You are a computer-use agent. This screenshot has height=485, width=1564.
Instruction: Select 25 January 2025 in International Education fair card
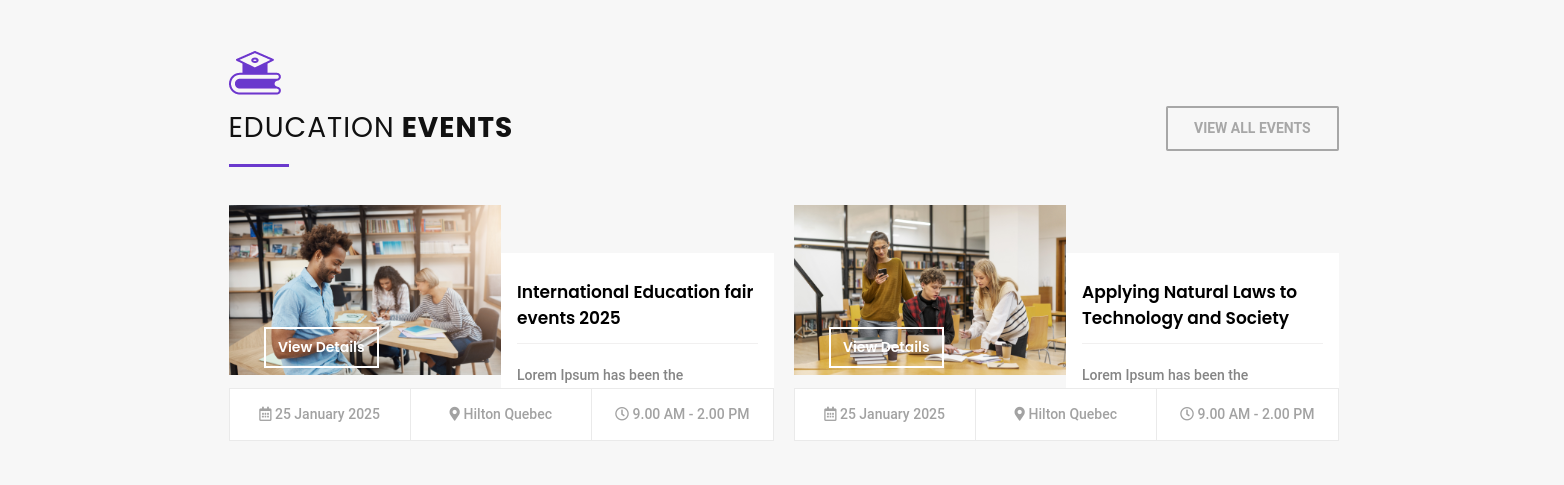(x=327, y=414)
